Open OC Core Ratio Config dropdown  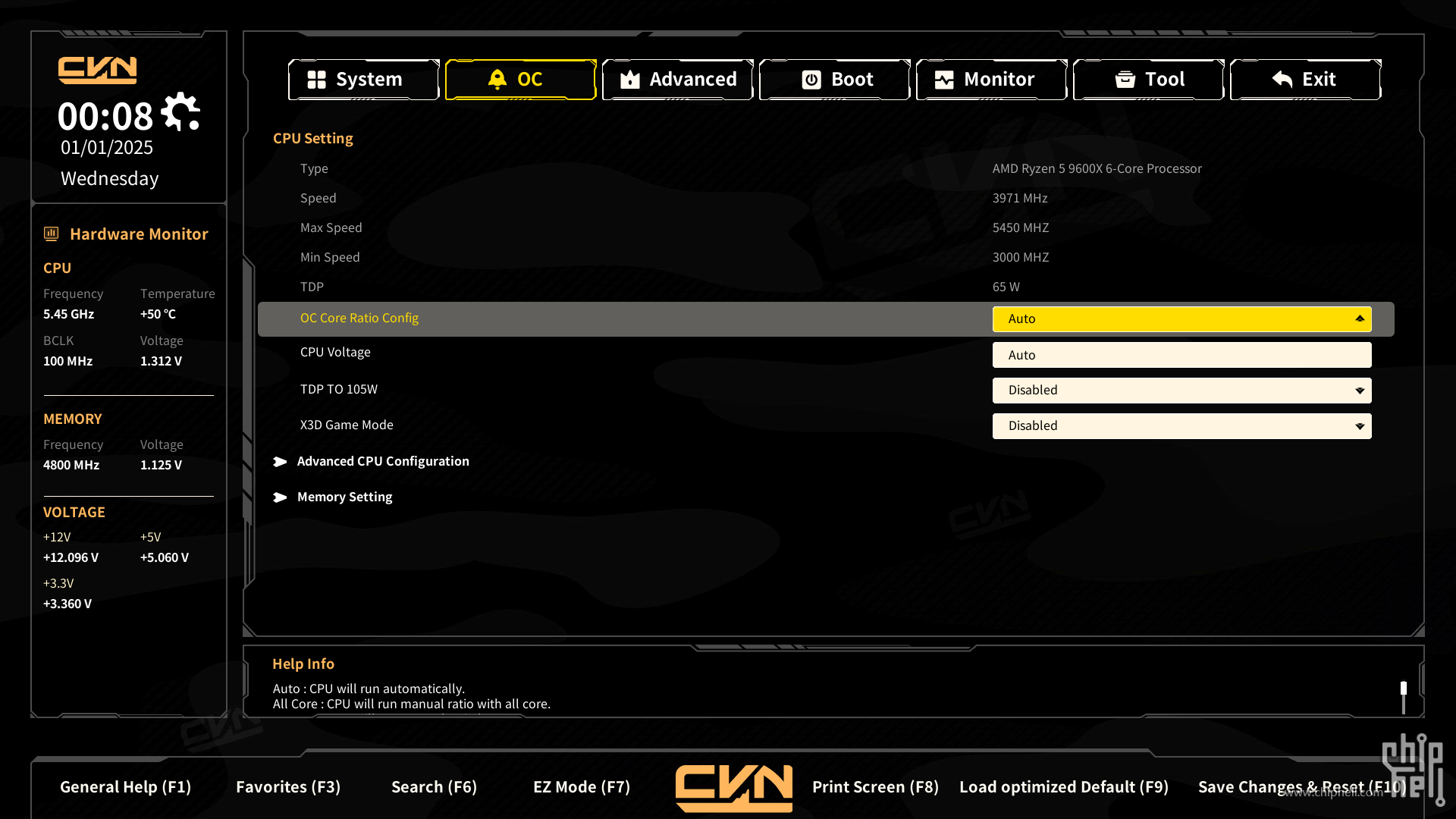[x=1181, y=319]
